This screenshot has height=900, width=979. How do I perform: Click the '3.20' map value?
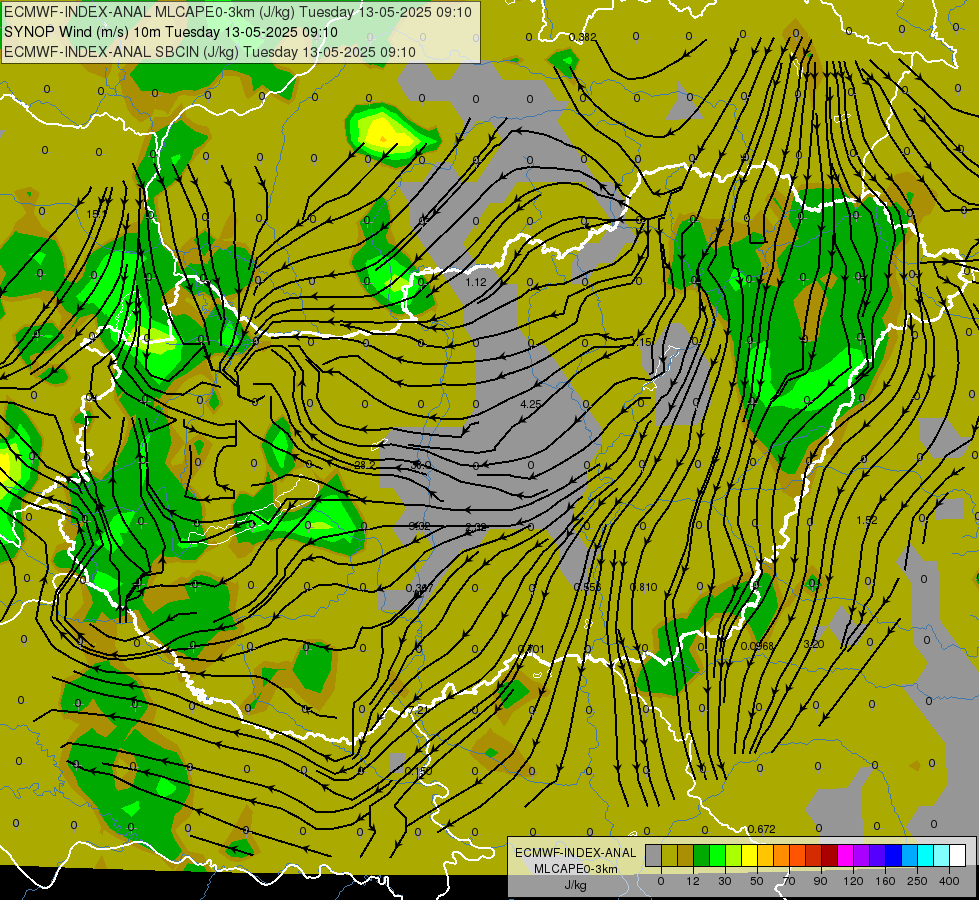pos(814,645)
